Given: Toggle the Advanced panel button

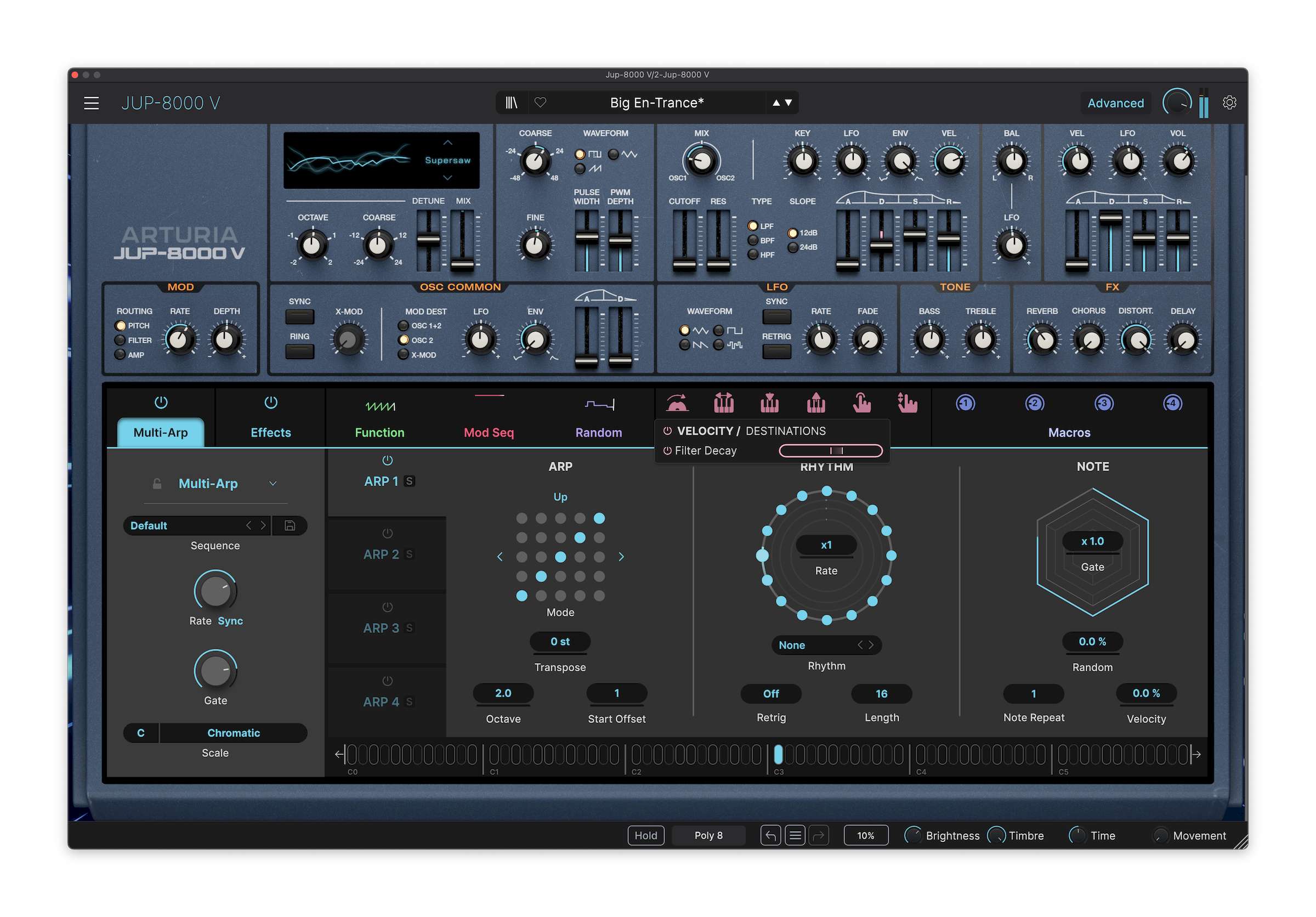Looking at the screenshot, I should pos(1115,103).
